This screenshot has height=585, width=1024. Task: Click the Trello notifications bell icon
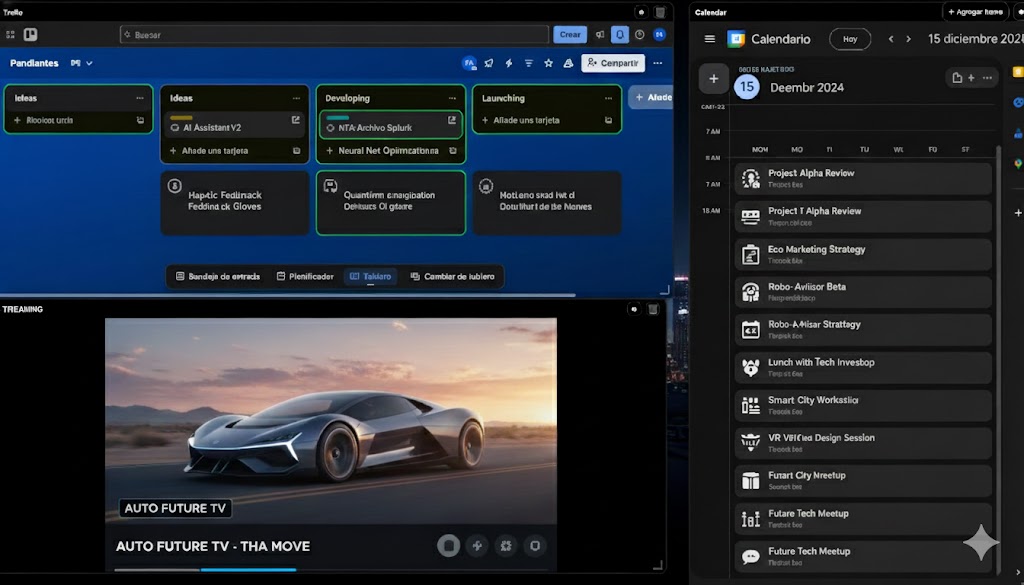(620, 34)
